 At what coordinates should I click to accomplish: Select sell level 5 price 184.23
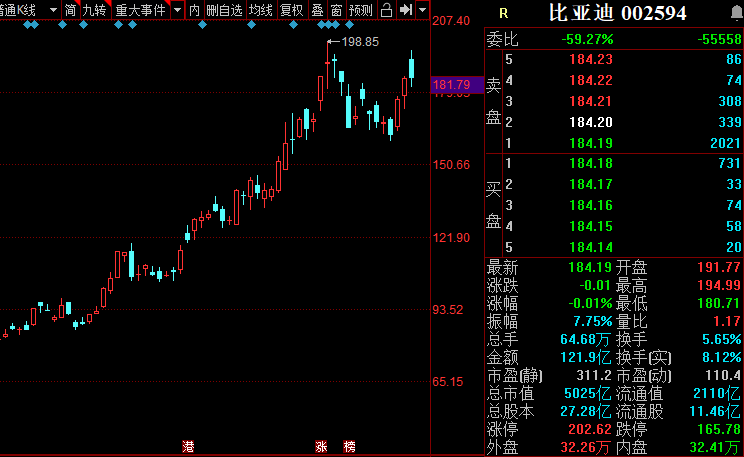[591, 59]
